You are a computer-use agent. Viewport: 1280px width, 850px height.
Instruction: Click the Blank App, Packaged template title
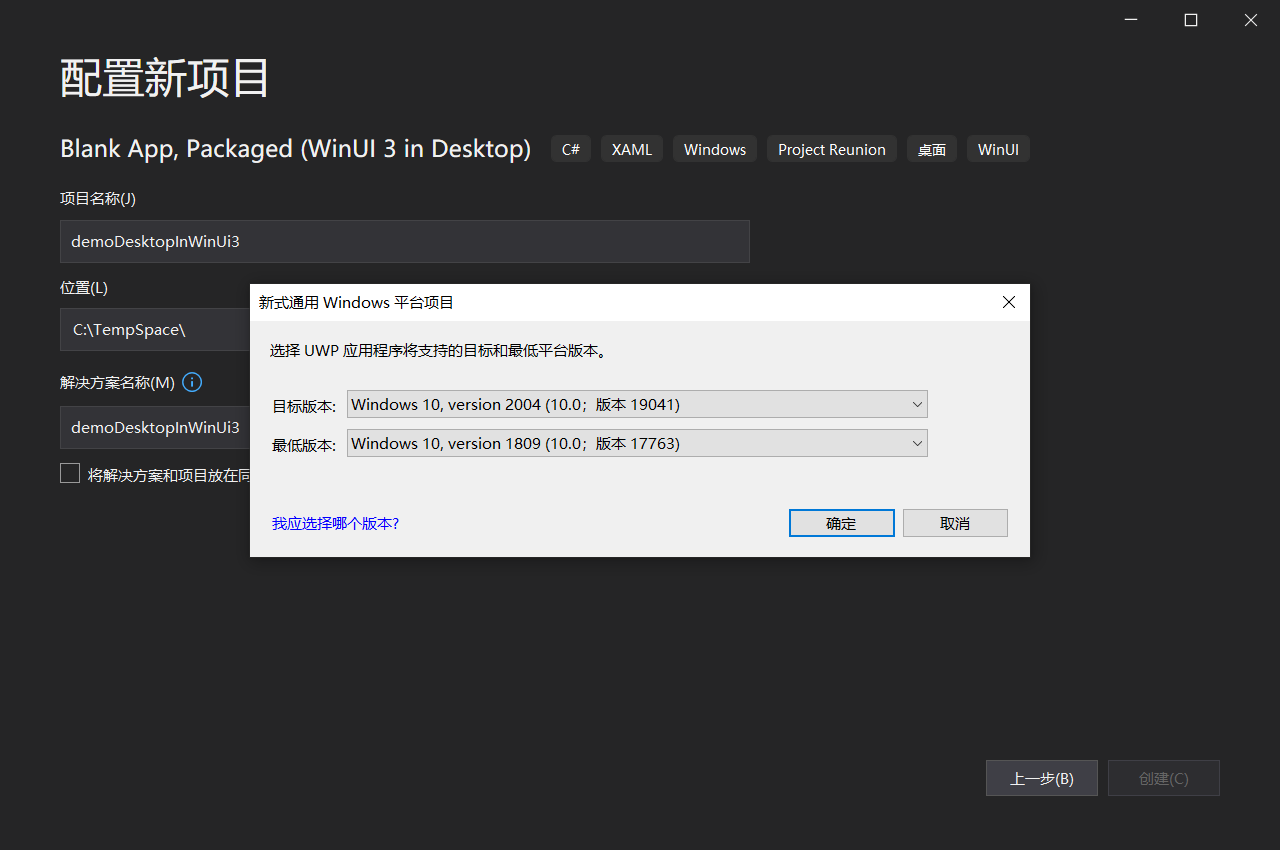point(295,149)
